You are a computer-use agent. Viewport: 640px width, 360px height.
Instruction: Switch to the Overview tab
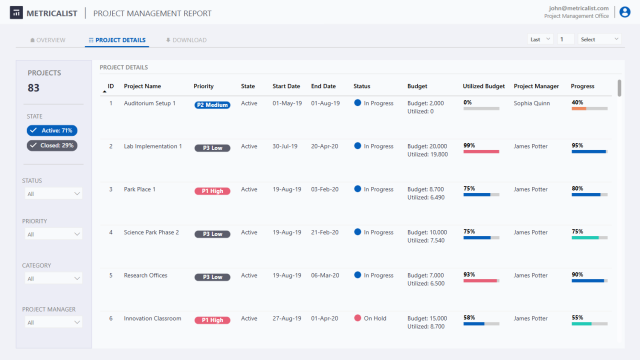(x=48, y=40)
